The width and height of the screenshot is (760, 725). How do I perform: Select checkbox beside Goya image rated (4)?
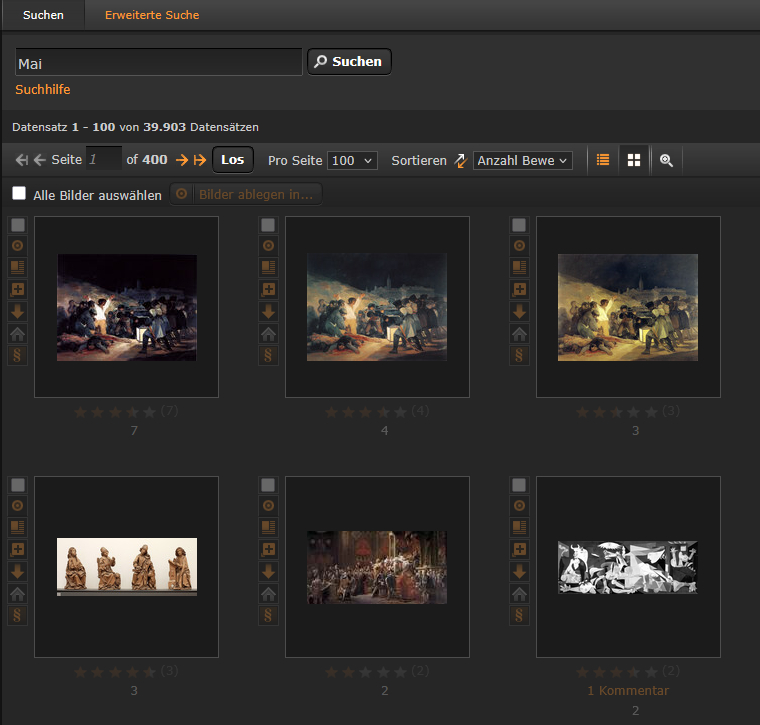tap(268, 225)
